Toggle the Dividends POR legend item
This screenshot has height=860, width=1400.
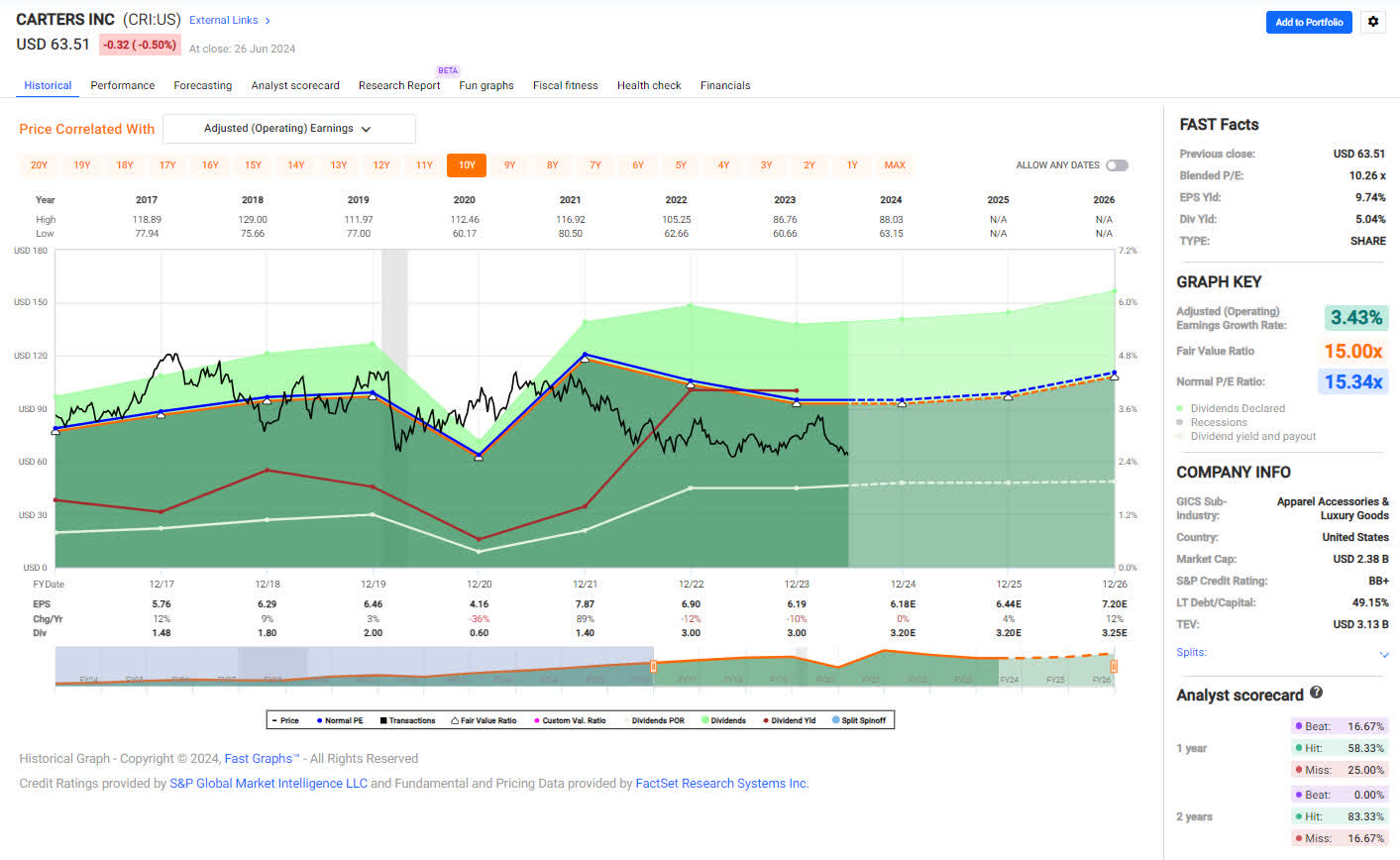tap(654, 720)
